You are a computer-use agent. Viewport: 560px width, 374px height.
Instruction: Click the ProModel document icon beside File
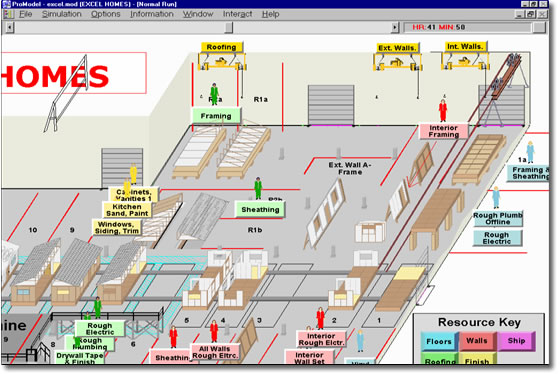(8, 14)
